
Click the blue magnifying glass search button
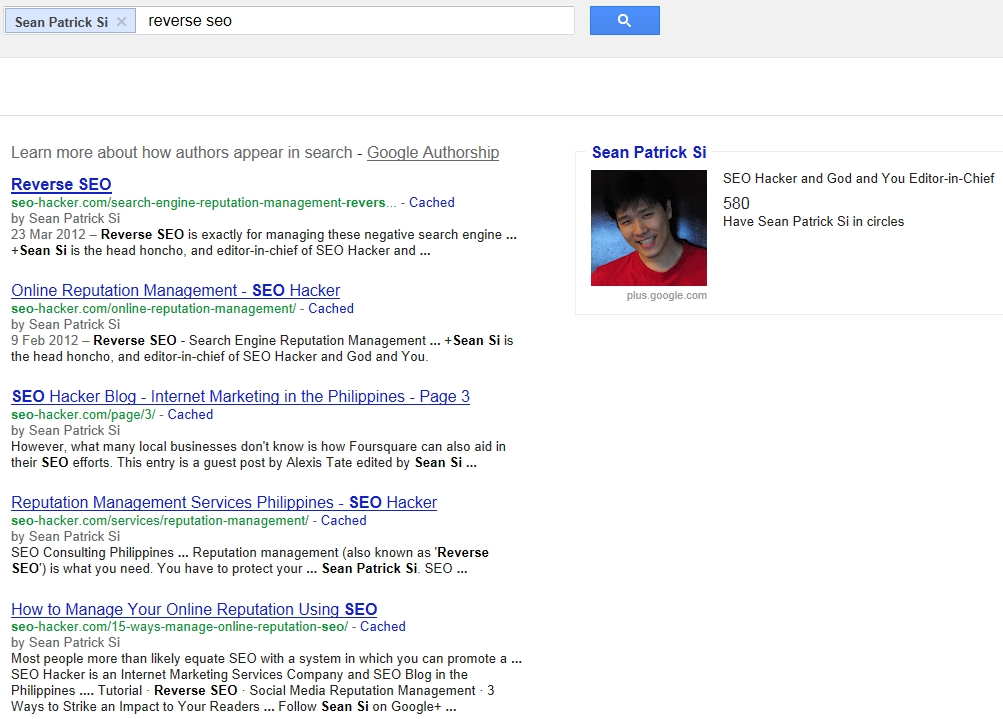624,21
